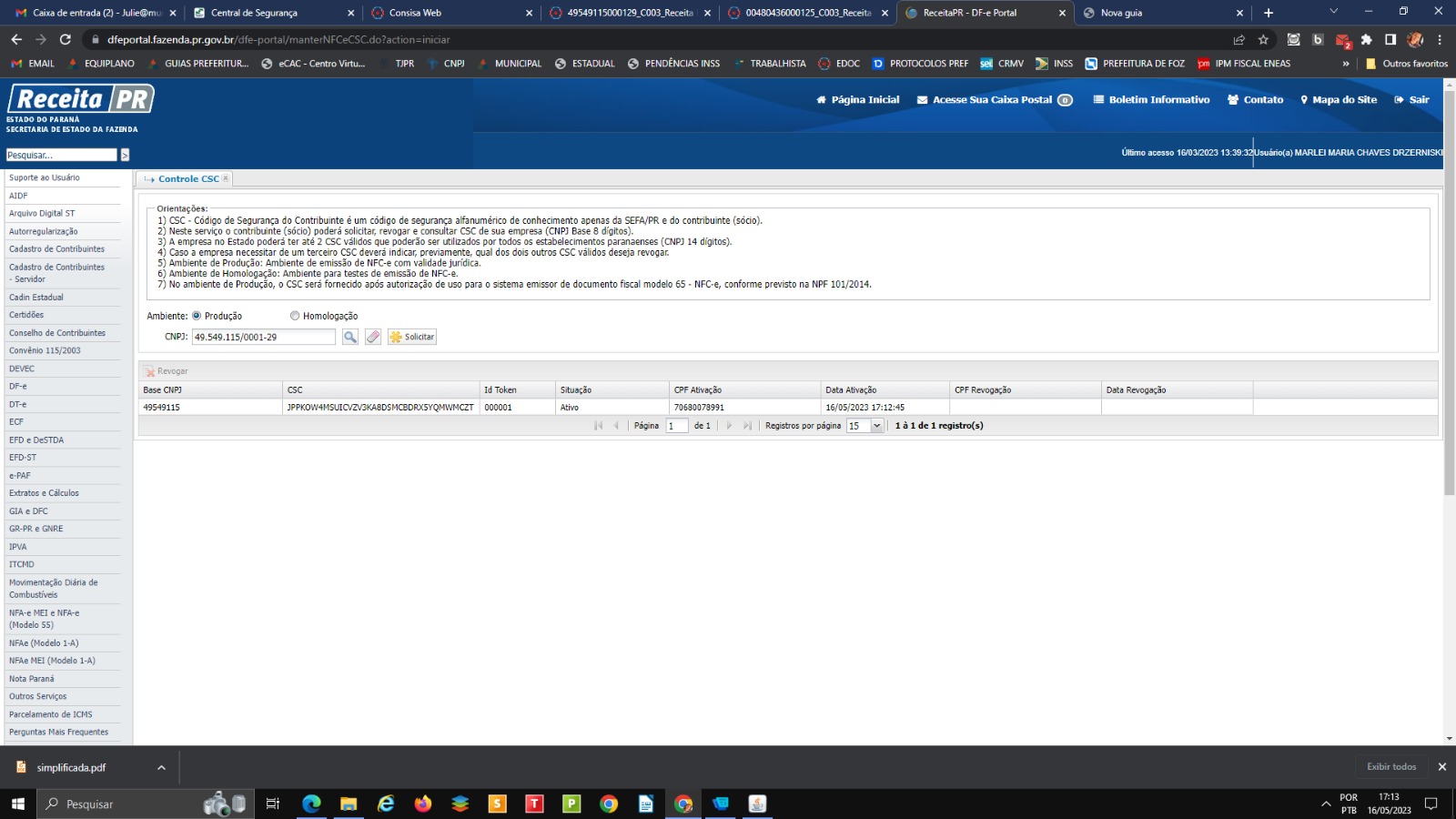The height and width of the screenshot is (819, 1456).
Task: Close the Controle CSC tab
Action: pyautogui.click(x=226, y=178)
